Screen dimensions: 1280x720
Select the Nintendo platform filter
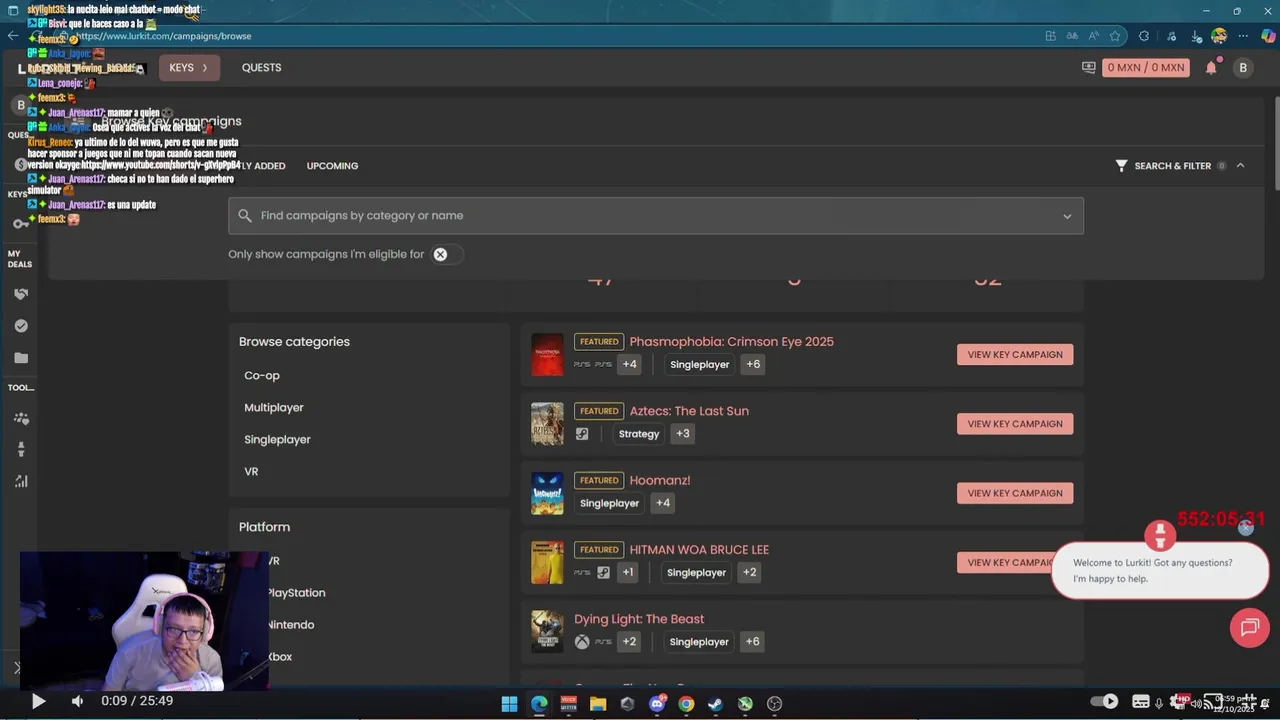(x=291, y=625)
